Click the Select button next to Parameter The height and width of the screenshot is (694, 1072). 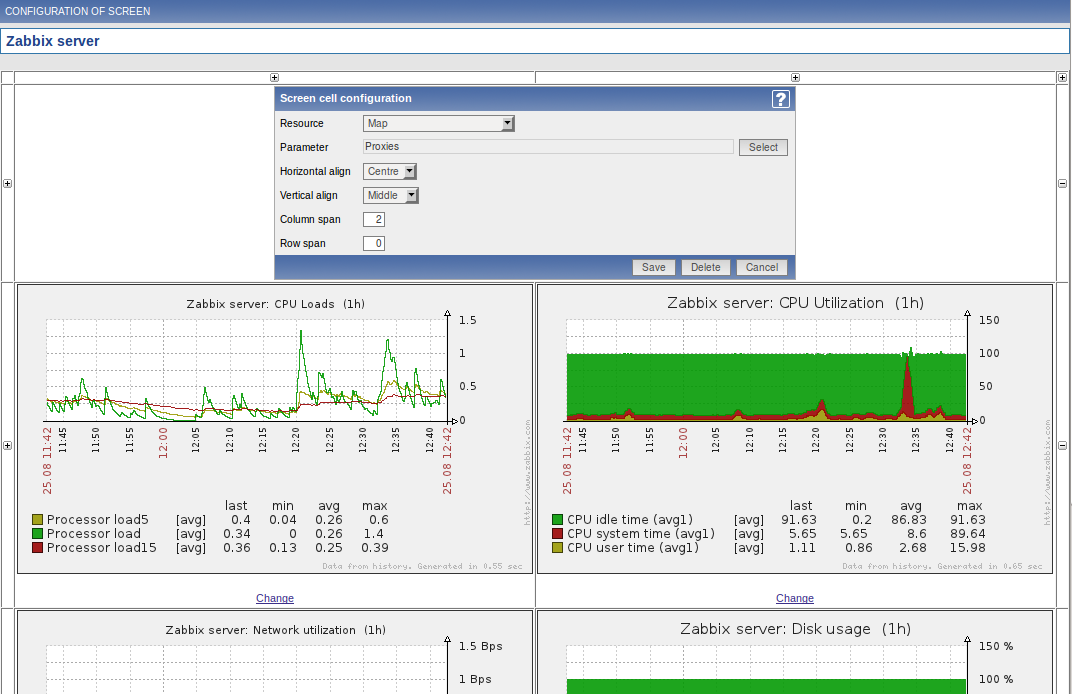[x=763, y=147]
